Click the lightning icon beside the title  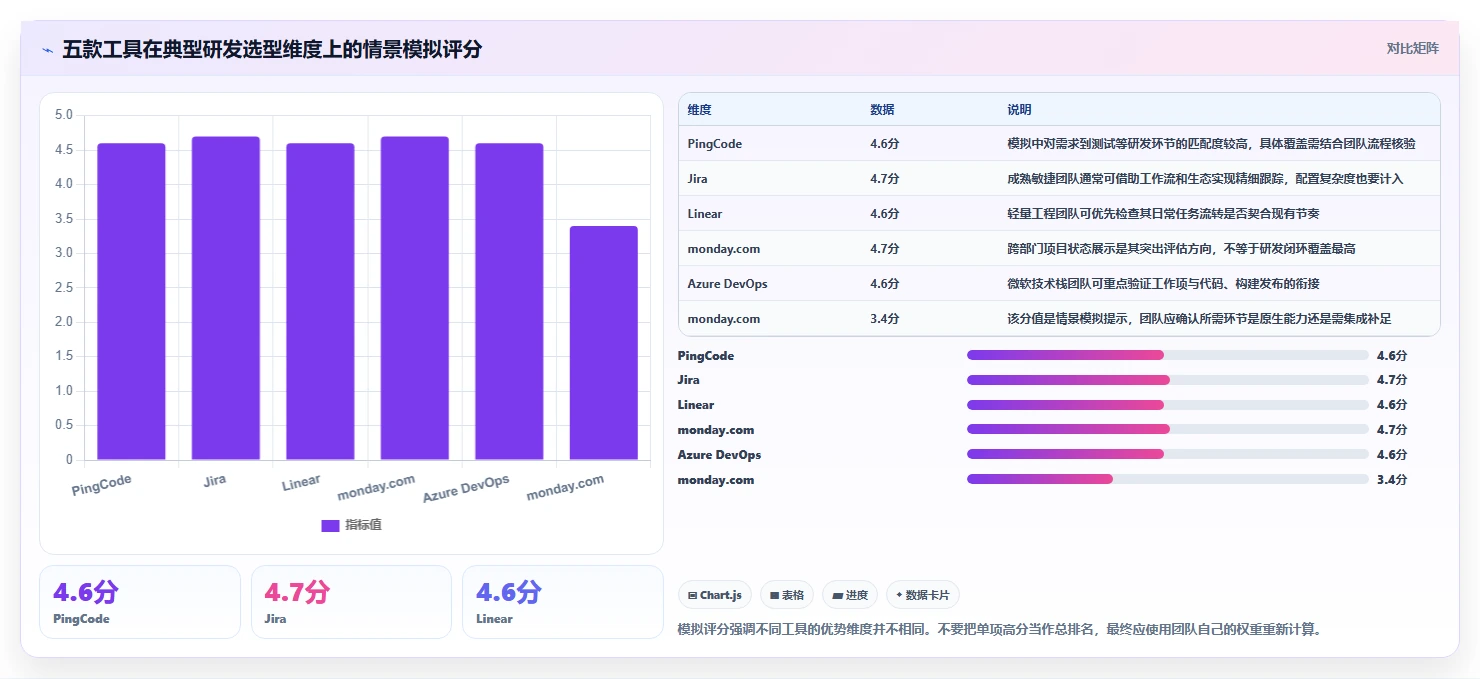[x=47, y=49]
